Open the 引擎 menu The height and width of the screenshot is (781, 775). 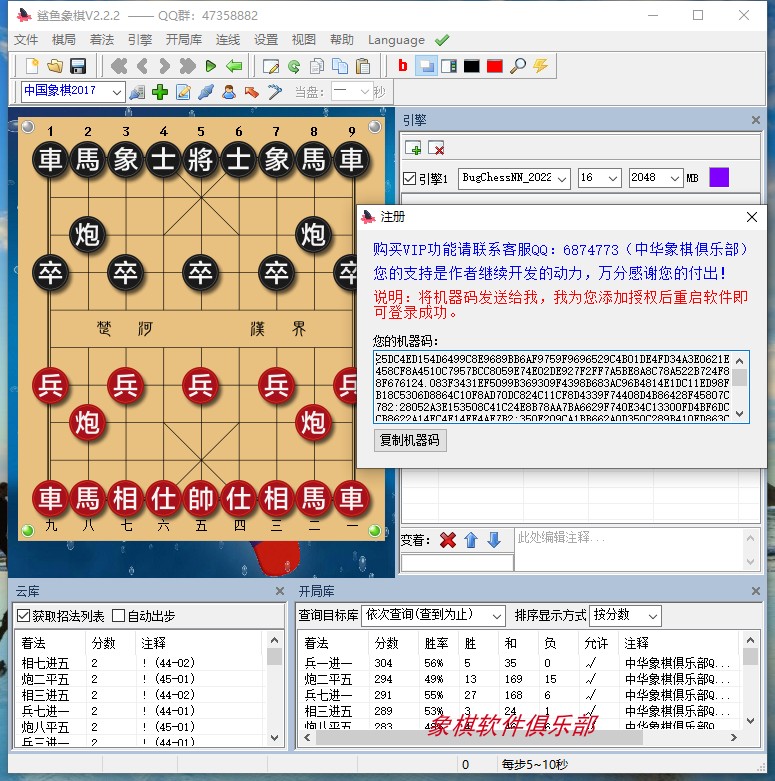click(140, 40)
